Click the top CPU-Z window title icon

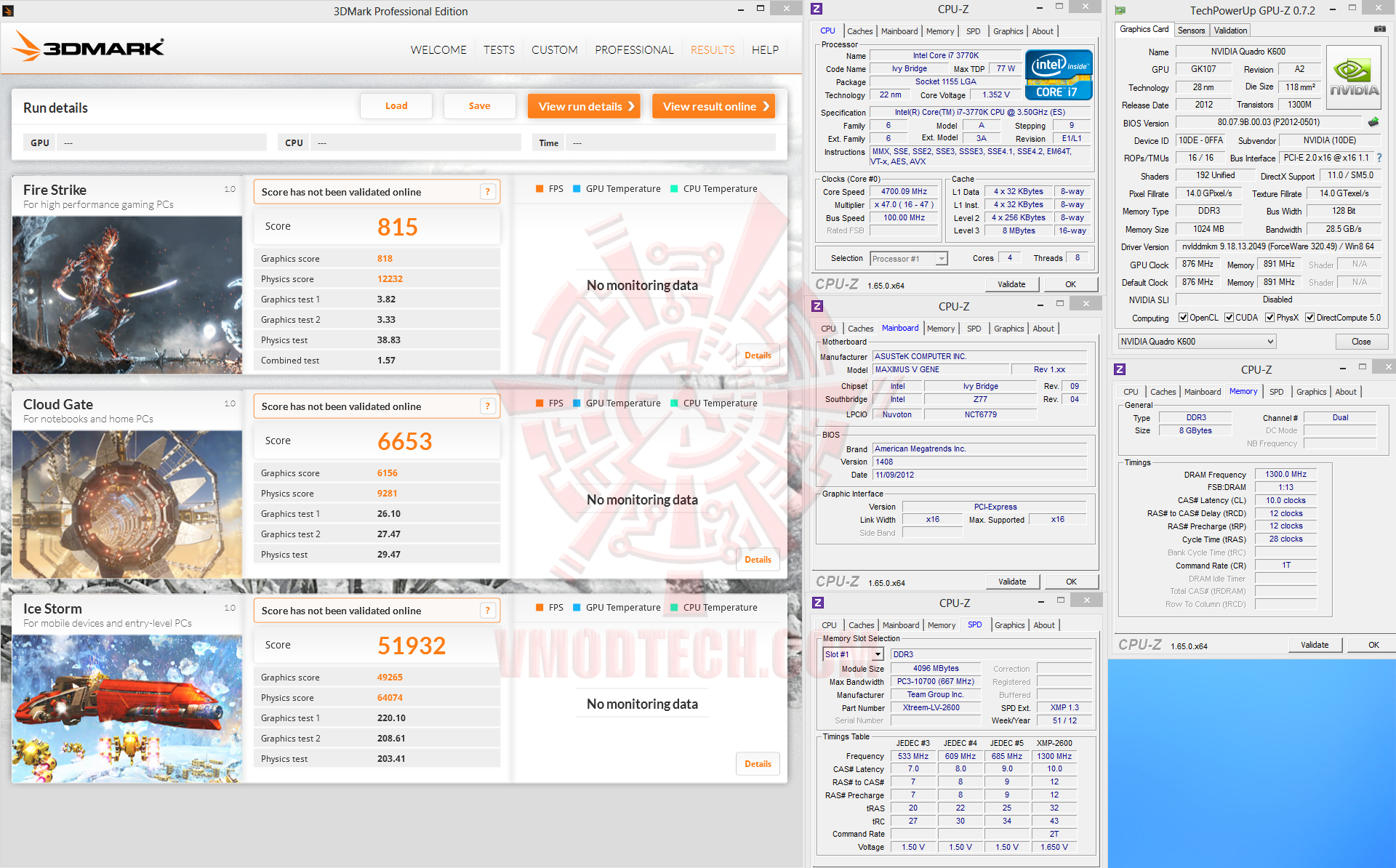click(817, 9)
